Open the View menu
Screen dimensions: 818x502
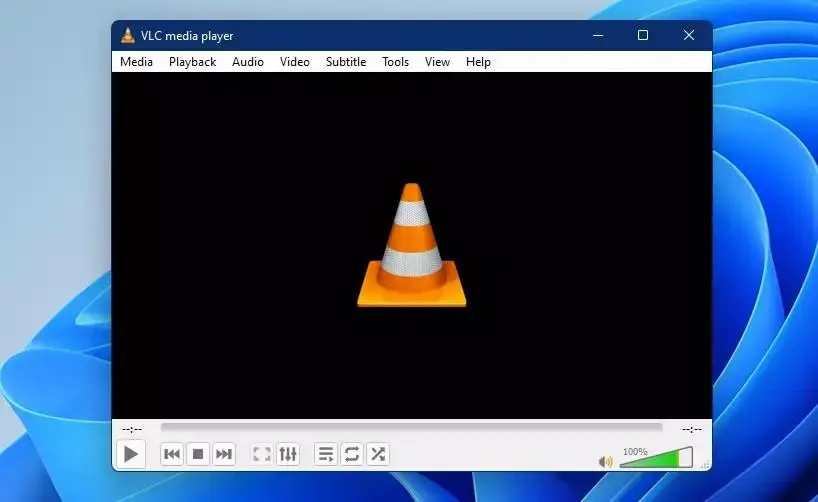(x=437, y=62)
